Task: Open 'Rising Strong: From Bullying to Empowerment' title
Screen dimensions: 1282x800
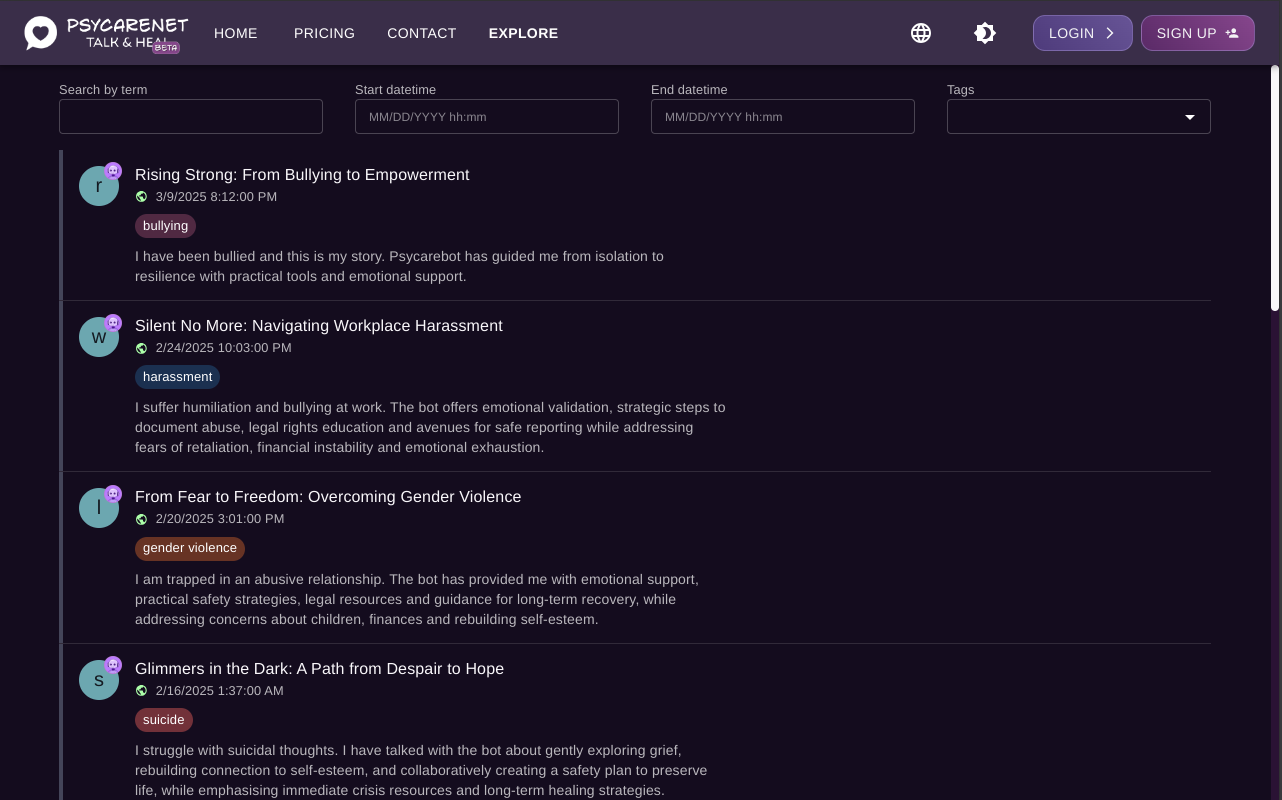Action: pos(302,175)
